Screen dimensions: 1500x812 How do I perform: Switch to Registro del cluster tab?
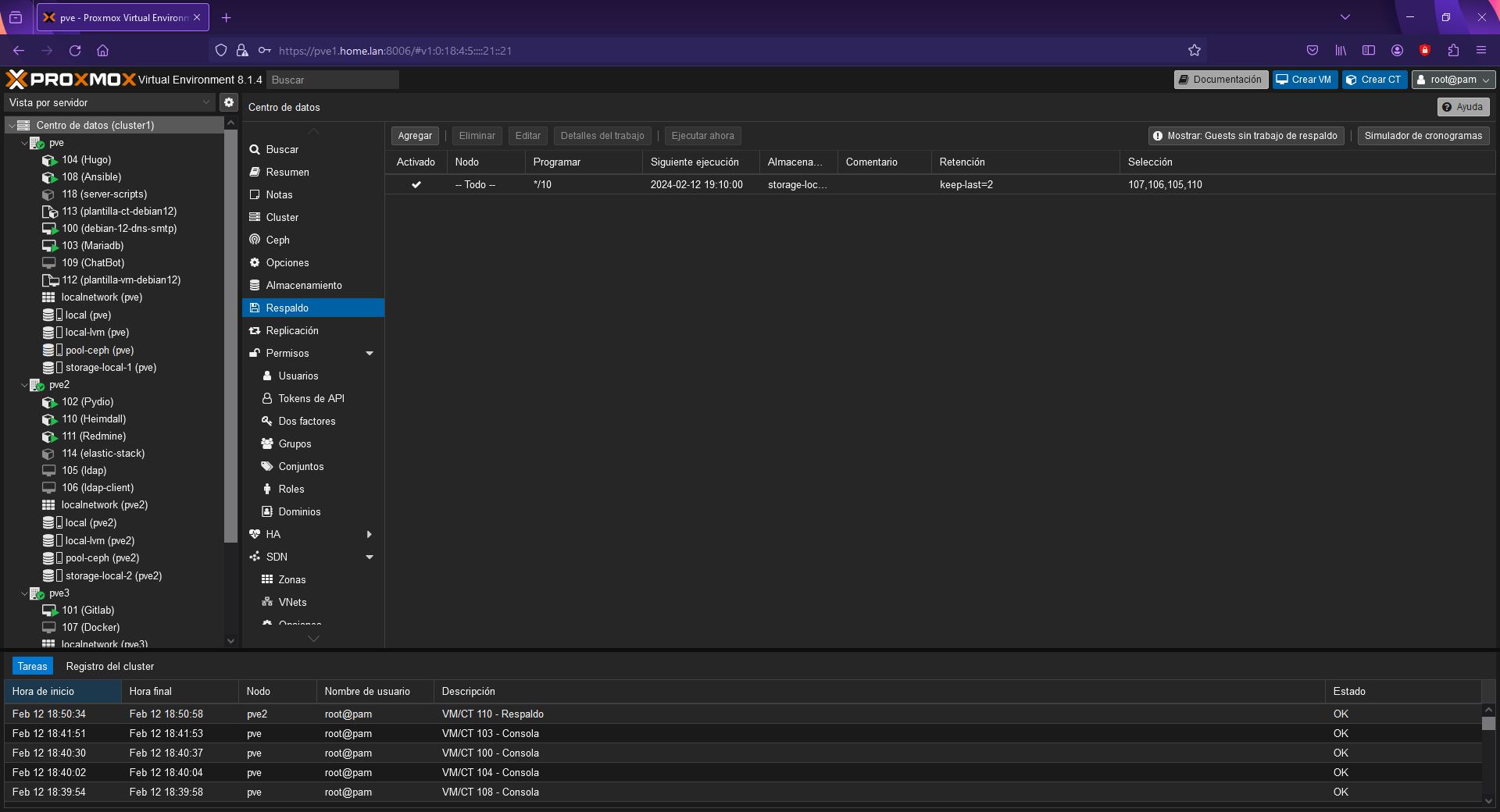click(110, 666)
